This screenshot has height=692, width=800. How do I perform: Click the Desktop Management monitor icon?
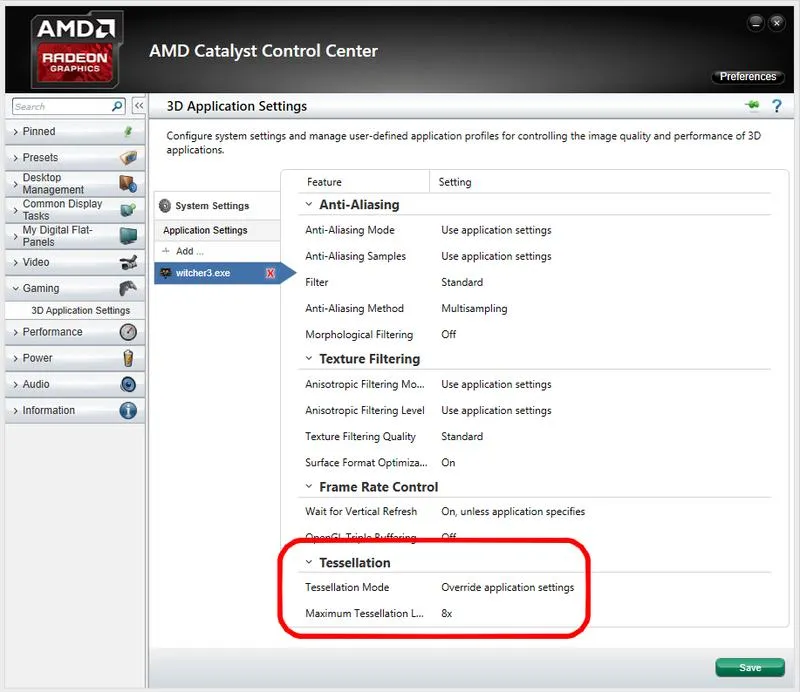point(127,184)
